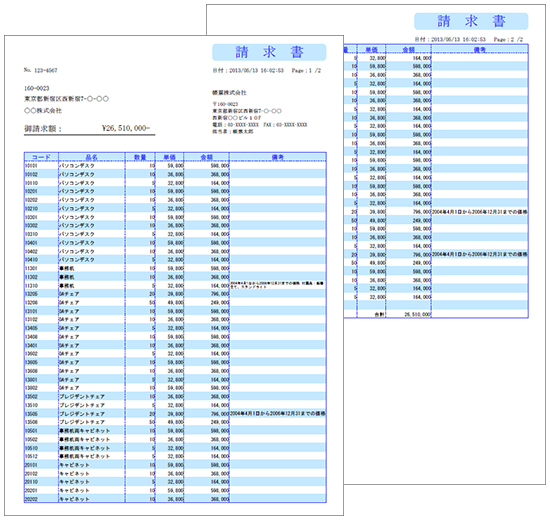Click the '御請求額：' label

pos(43,128)
